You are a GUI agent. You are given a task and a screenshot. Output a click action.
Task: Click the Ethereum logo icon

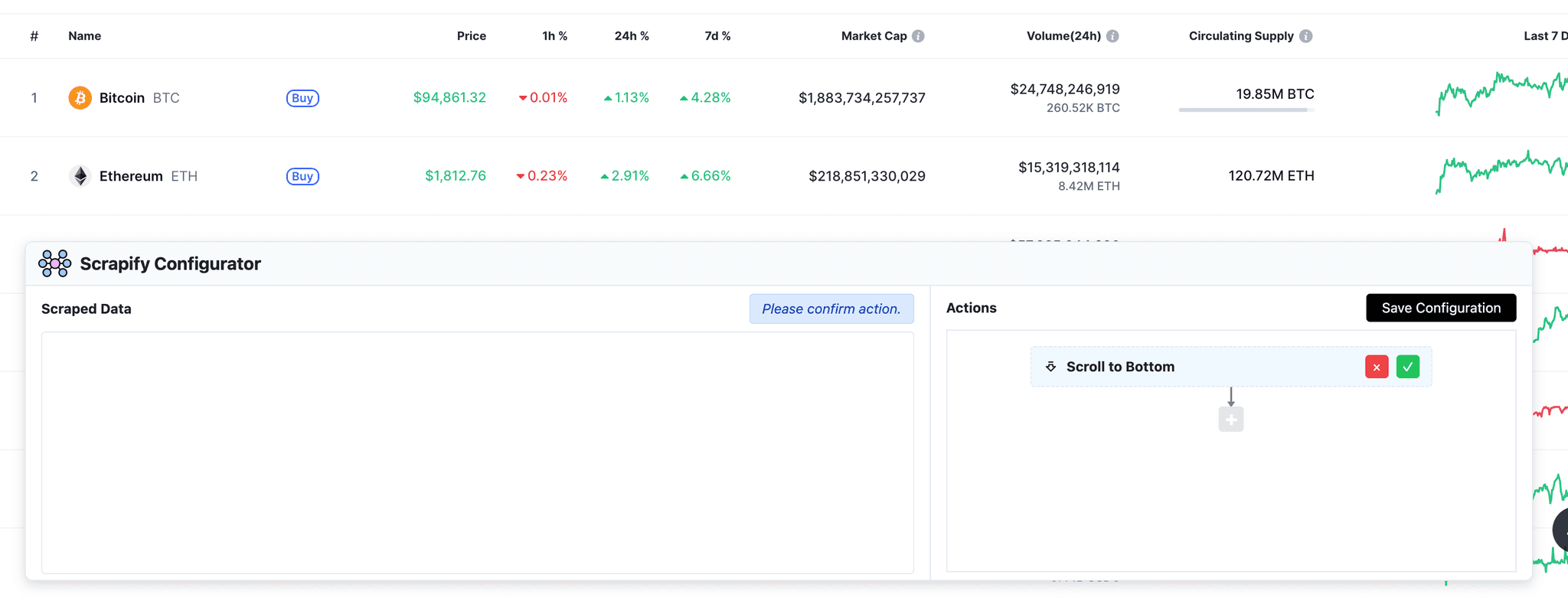pos(80,176)
